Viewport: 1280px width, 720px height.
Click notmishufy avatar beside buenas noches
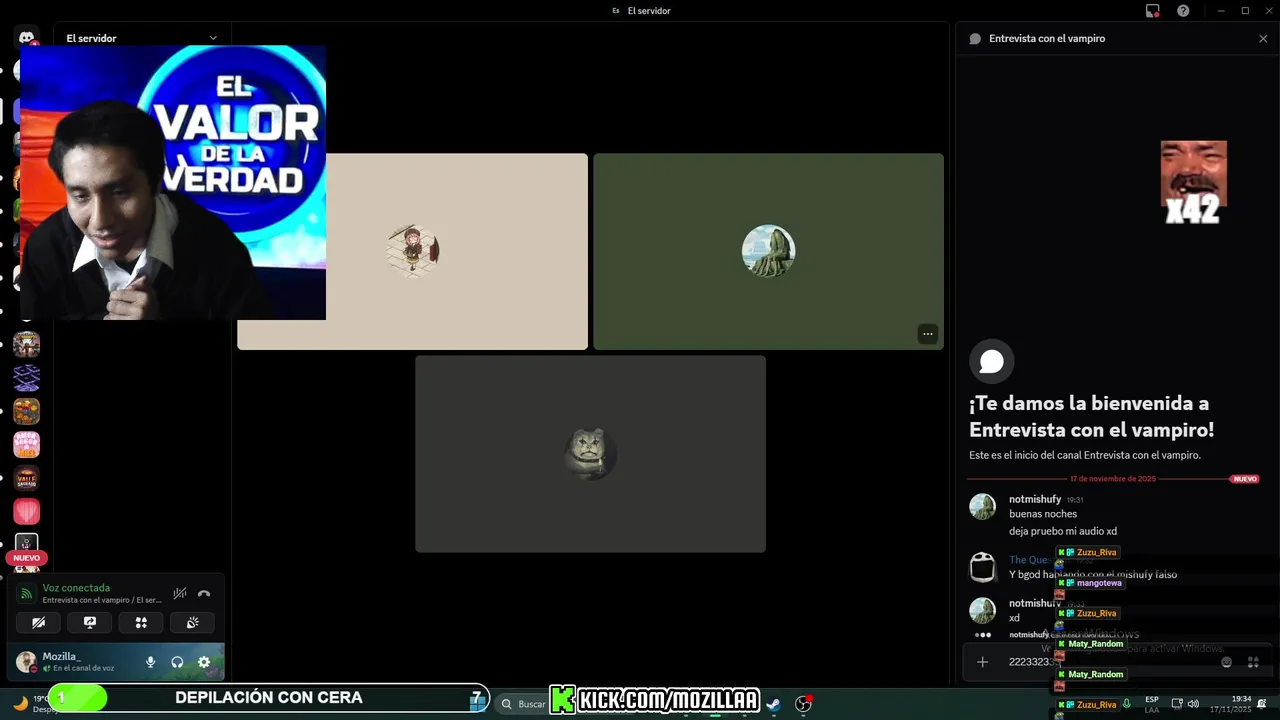[x=982, y=506]
